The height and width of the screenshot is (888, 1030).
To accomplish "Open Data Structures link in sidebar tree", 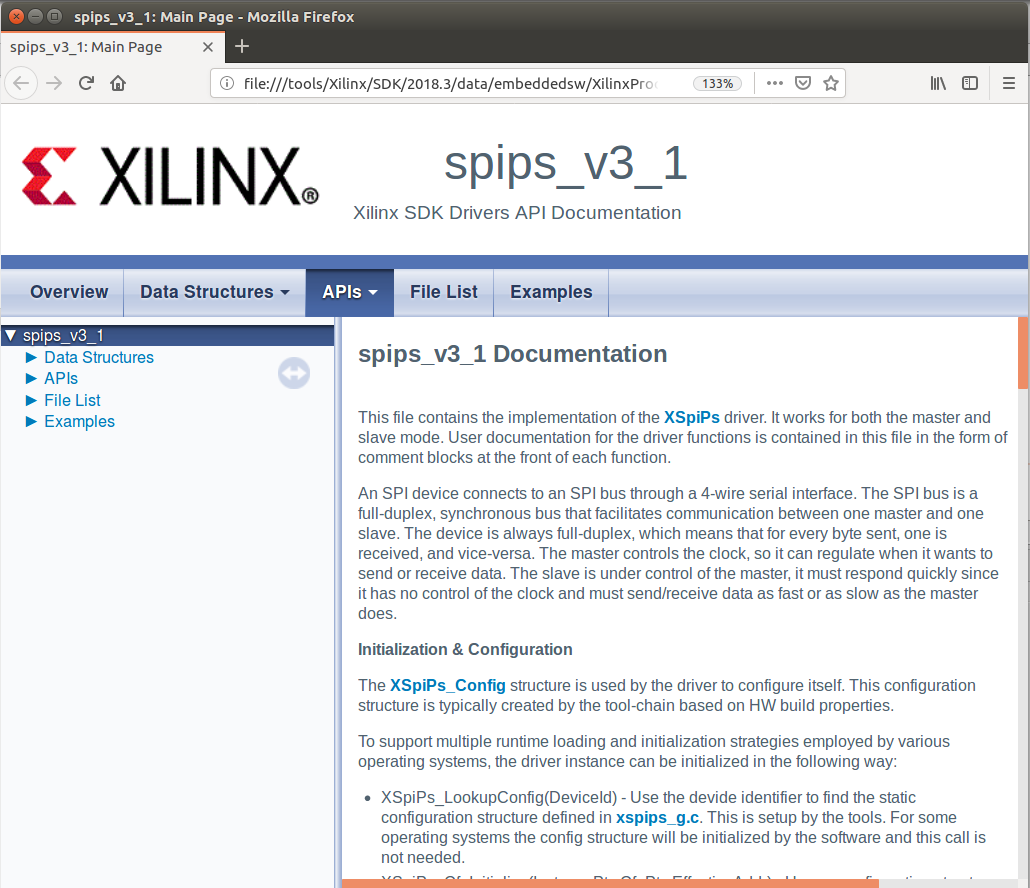I will tap(99, 357).
